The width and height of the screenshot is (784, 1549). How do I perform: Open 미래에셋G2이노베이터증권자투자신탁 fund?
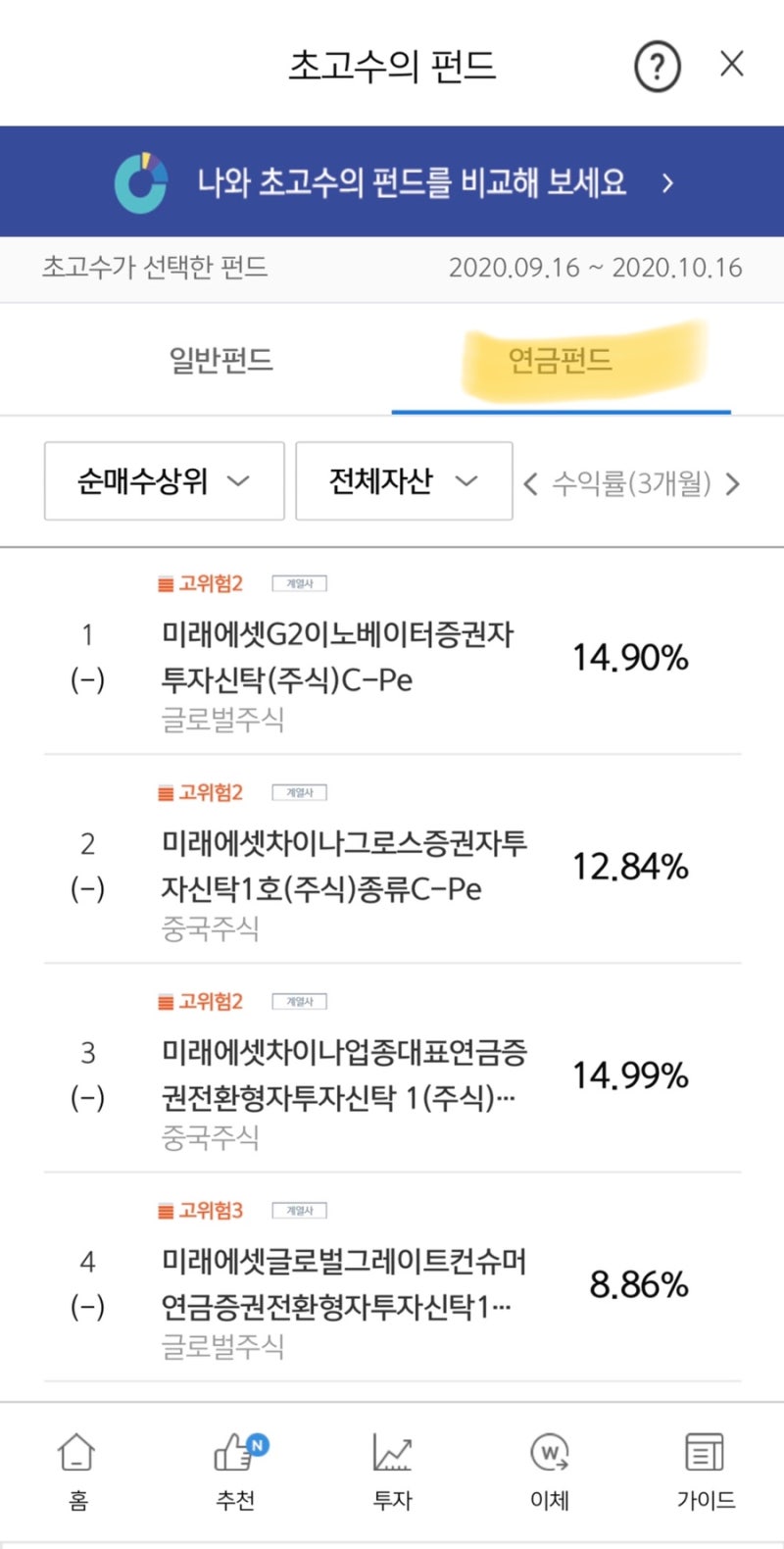(x=392, y=652)
